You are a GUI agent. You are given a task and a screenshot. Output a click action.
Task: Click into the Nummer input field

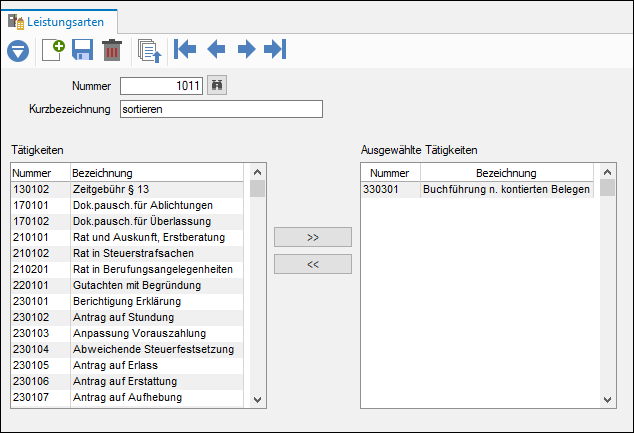(161, 86)
